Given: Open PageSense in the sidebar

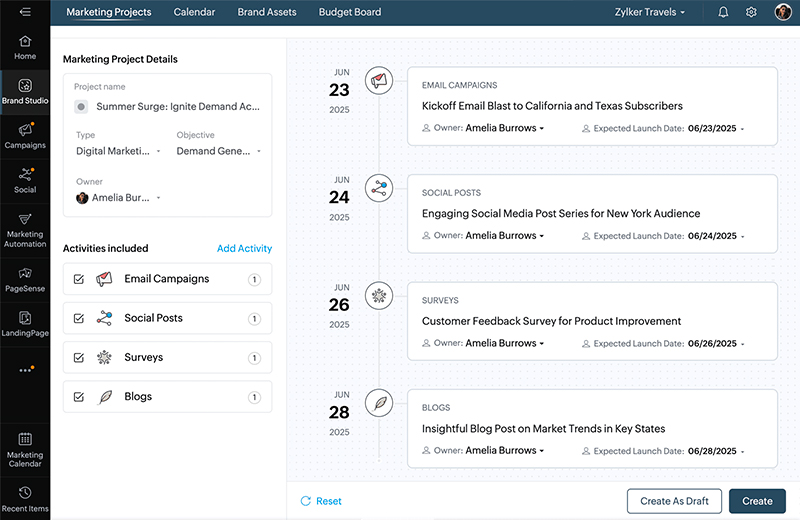Looking at the screenshot, I should [25, 278].
